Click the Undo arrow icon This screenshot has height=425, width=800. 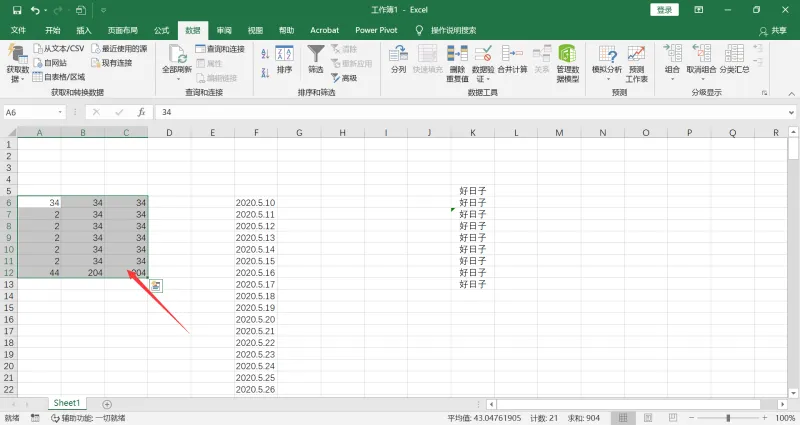[x=34, y=10]
